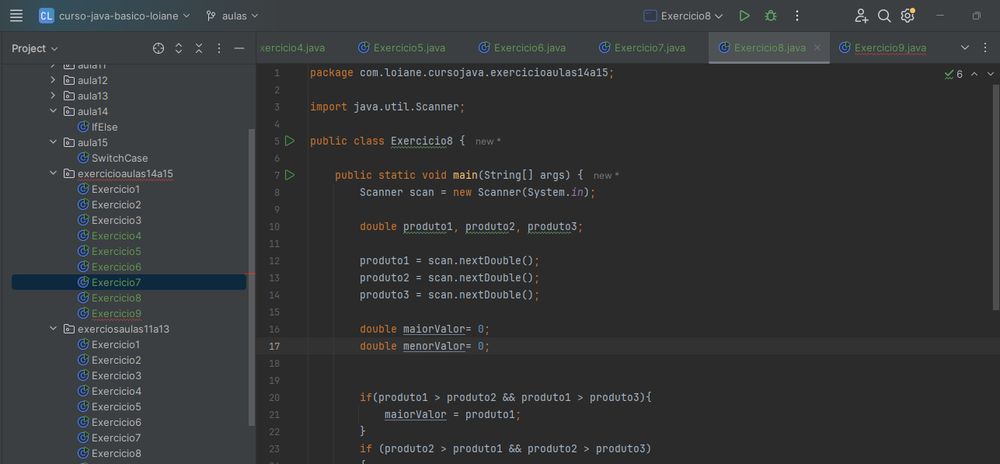Select Exercicio9 under exercicioaulas14a15
1000x464 pixels.
click(x=116, y=314)
